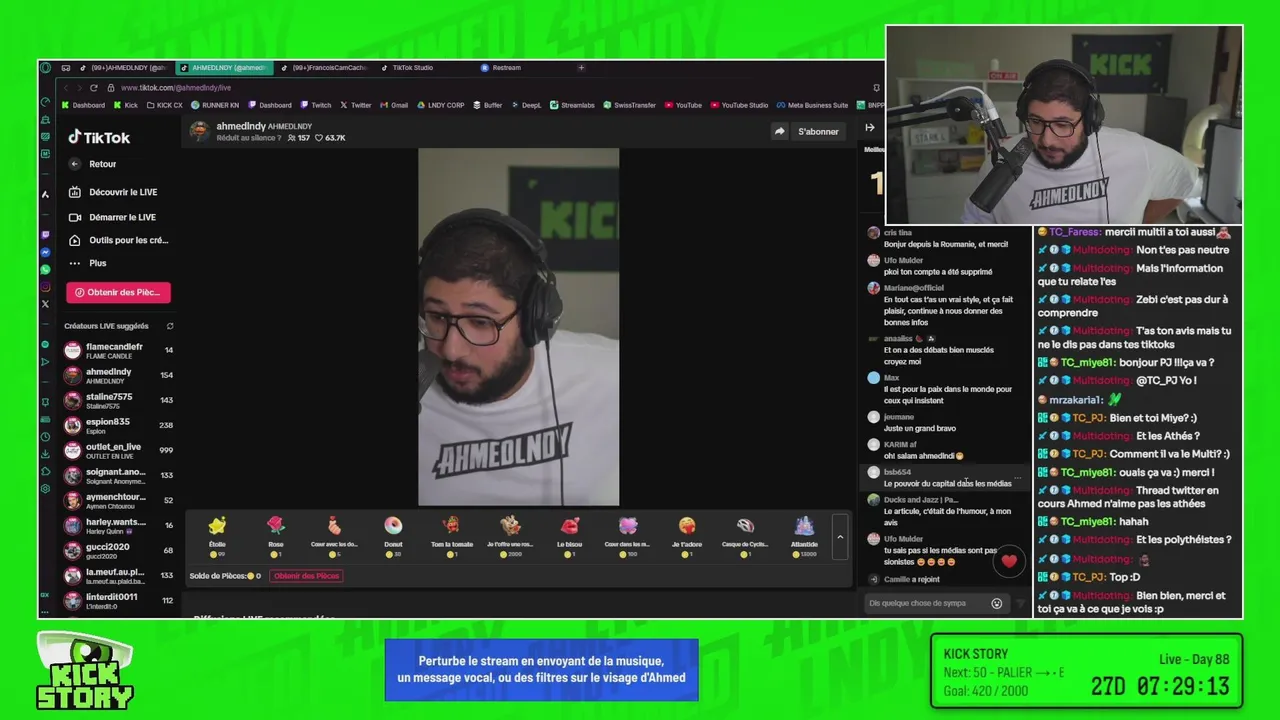The image size is (1280, 720).
Task: Open outlet_en_live suggested creator
Action: (x=118, y=450)
